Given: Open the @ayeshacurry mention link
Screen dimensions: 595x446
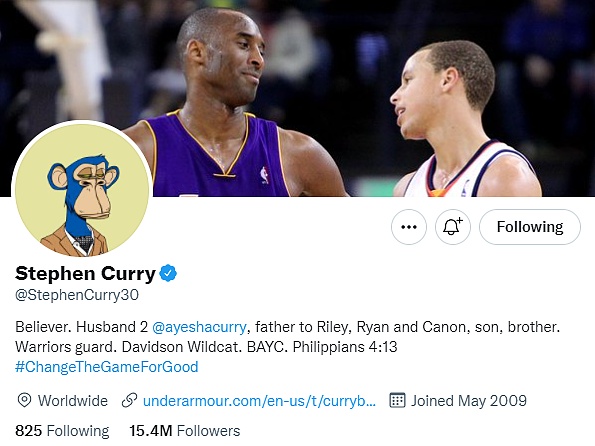Looking at the screenshot, I should click(199, 327).
